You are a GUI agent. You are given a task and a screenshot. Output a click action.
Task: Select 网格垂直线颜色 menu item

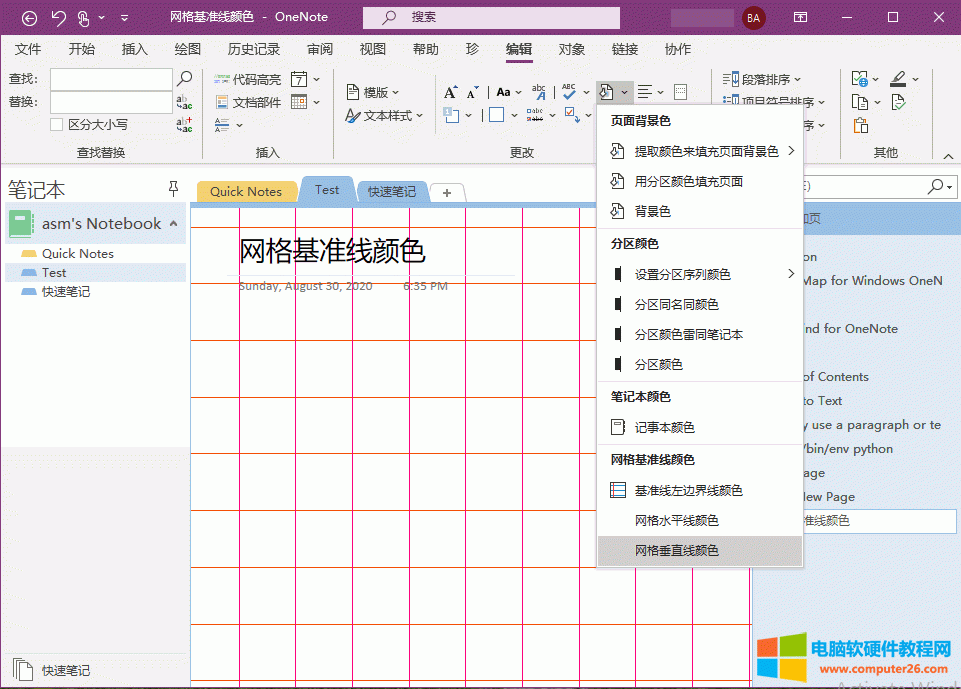[x=677, y=551]
